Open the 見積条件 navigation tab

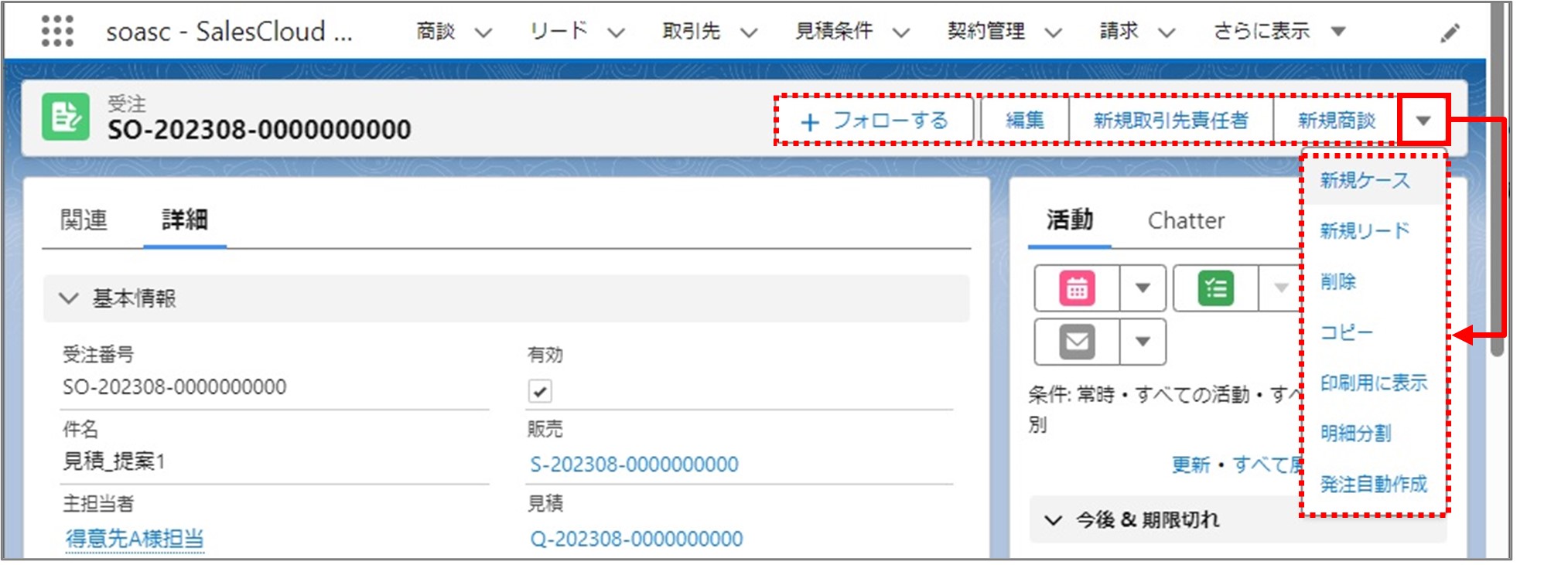point(834,32)
